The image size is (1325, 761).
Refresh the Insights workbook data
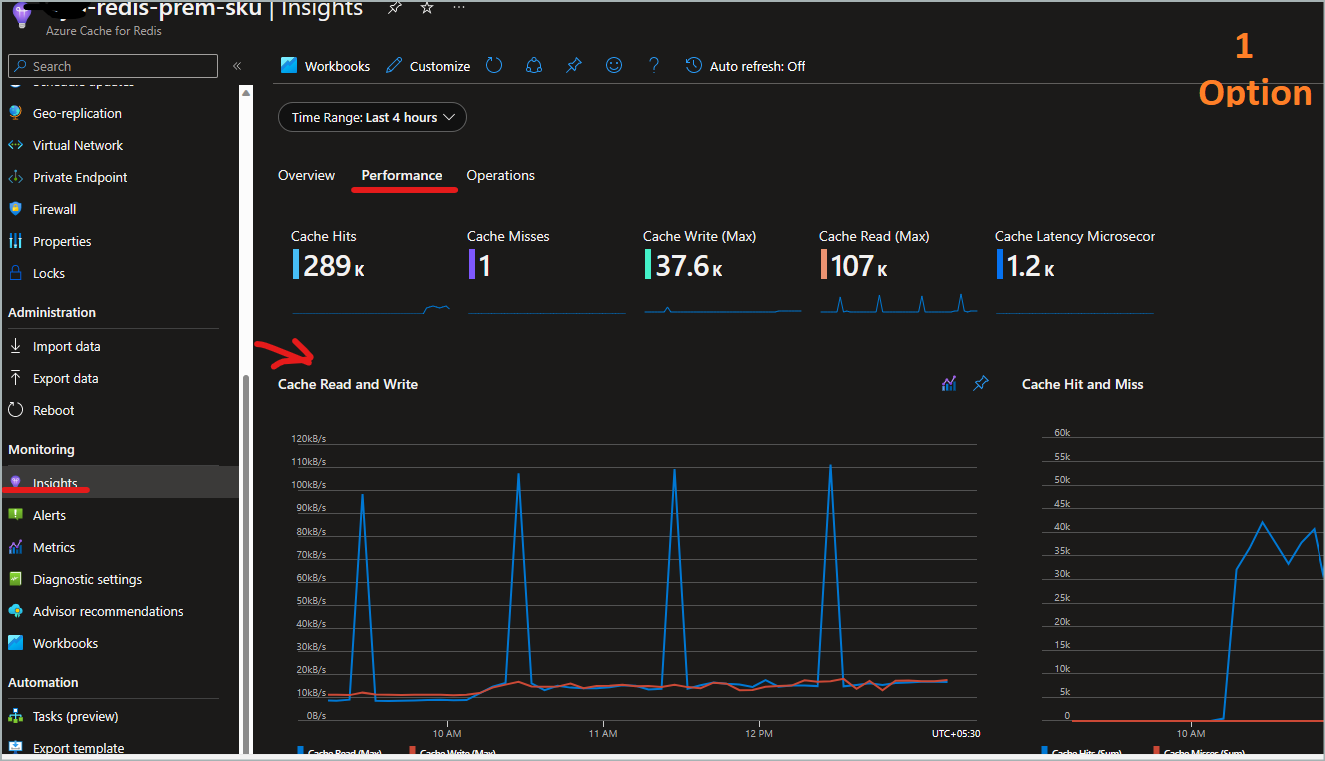(493, 65)
